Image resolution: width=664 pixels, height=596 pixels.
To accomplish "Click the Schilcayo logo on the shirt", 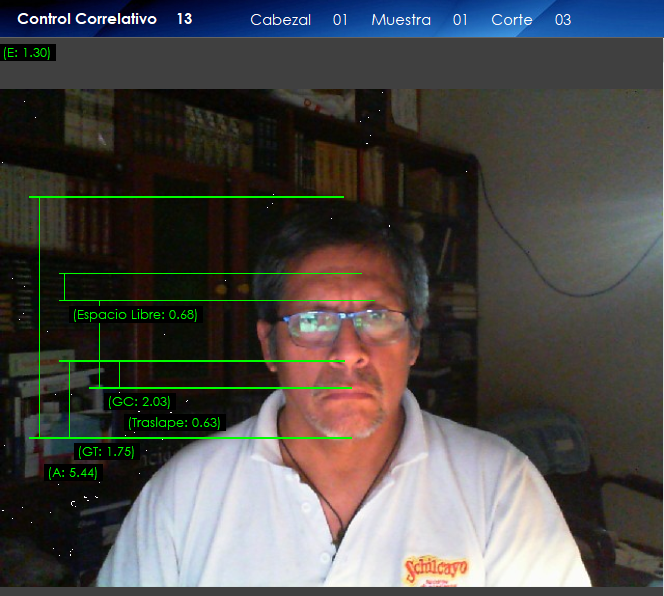I will [435, 570].
